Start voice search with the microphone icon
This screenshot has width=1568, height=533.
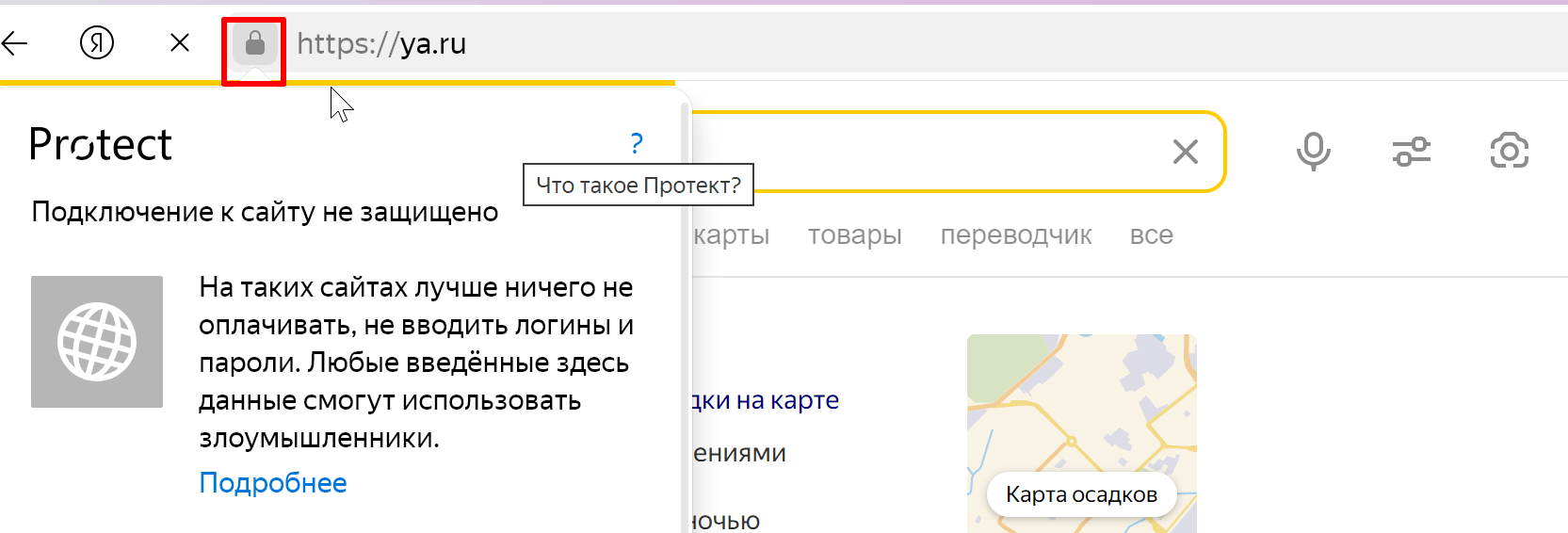pyautogui.click(x=1314, y=152)
